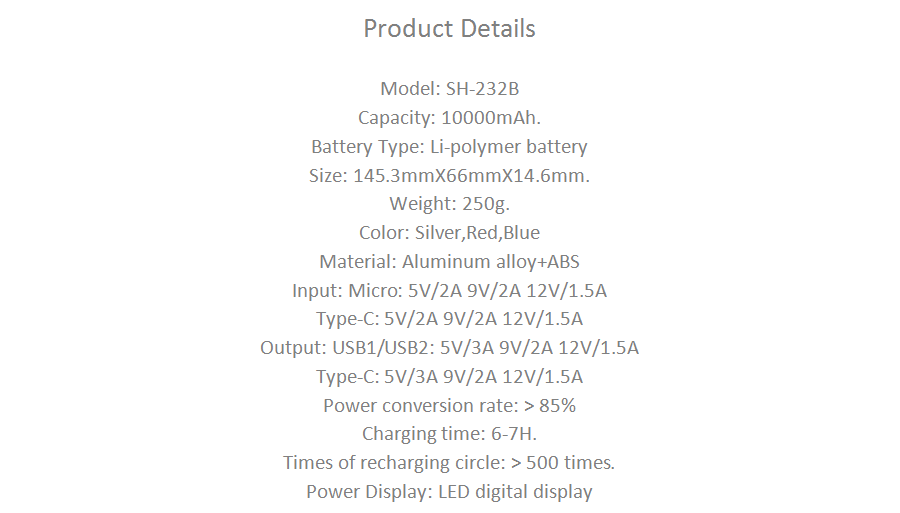The height and width of the screenshot is (513, 900).
Task: Click the Battery Type Li-polymer line
Action: coord(449,147)
